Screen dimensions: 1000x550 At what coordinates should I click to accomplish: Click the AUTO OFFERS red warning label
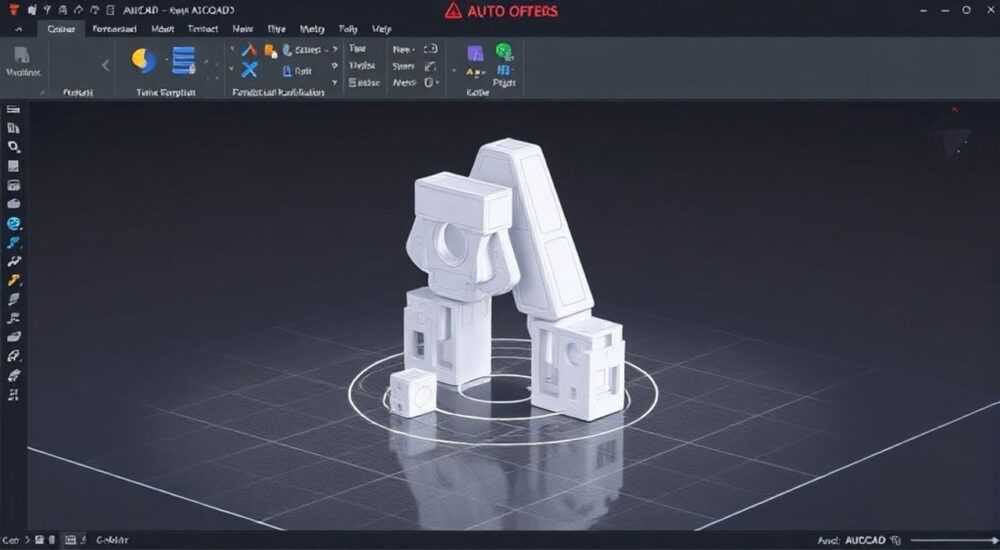(x=501, y=11)
